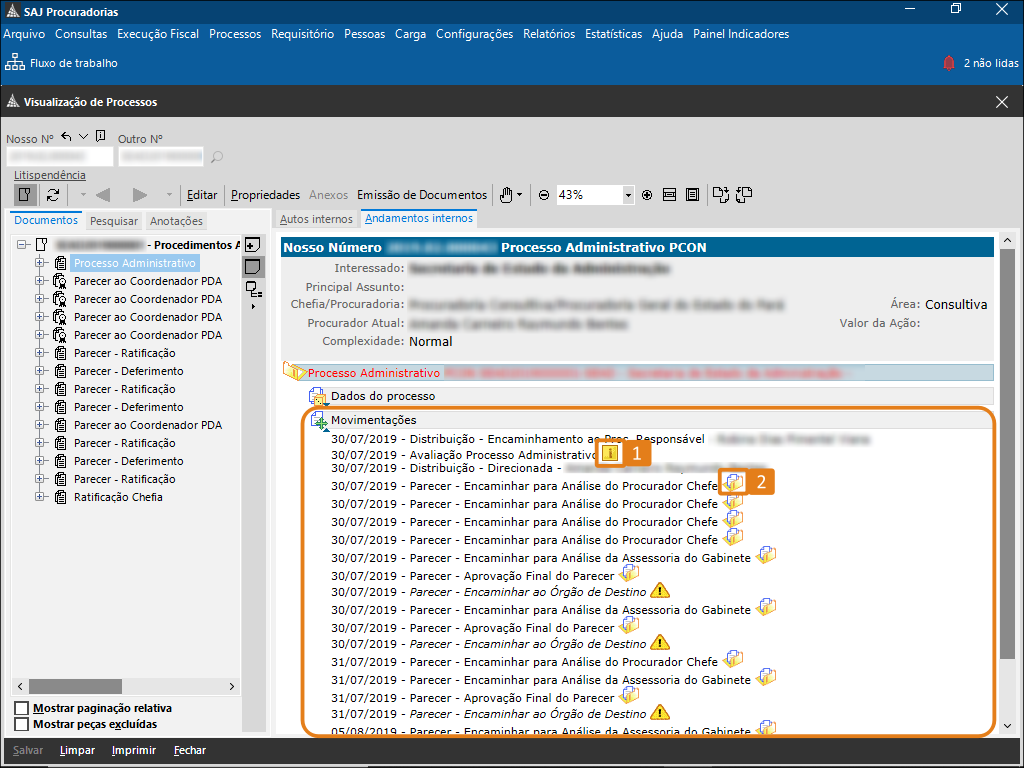Image resolution: width=1024 pixels, height=768 pixels.
Task: Open the Fluxo de trabalho icon
Action: pyautogui.click(x=15, y=63)
